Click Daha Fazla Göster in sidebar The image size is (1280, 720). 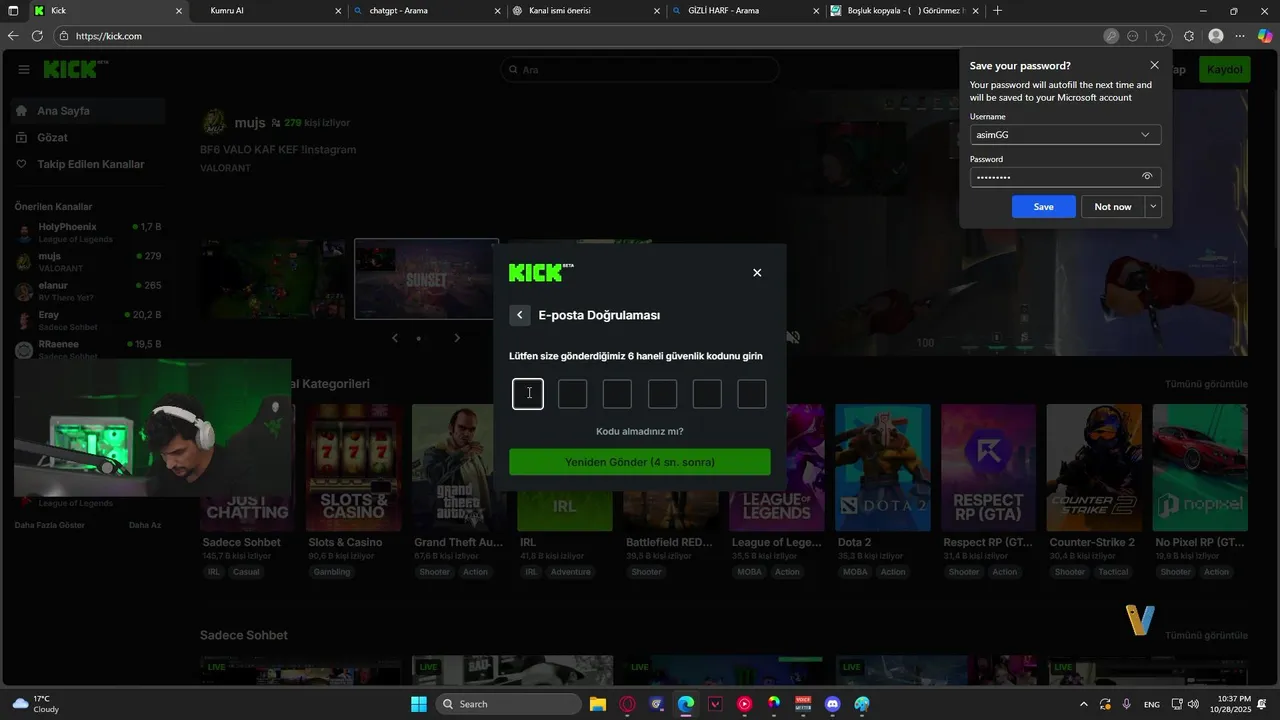click(x=50, y=525)
